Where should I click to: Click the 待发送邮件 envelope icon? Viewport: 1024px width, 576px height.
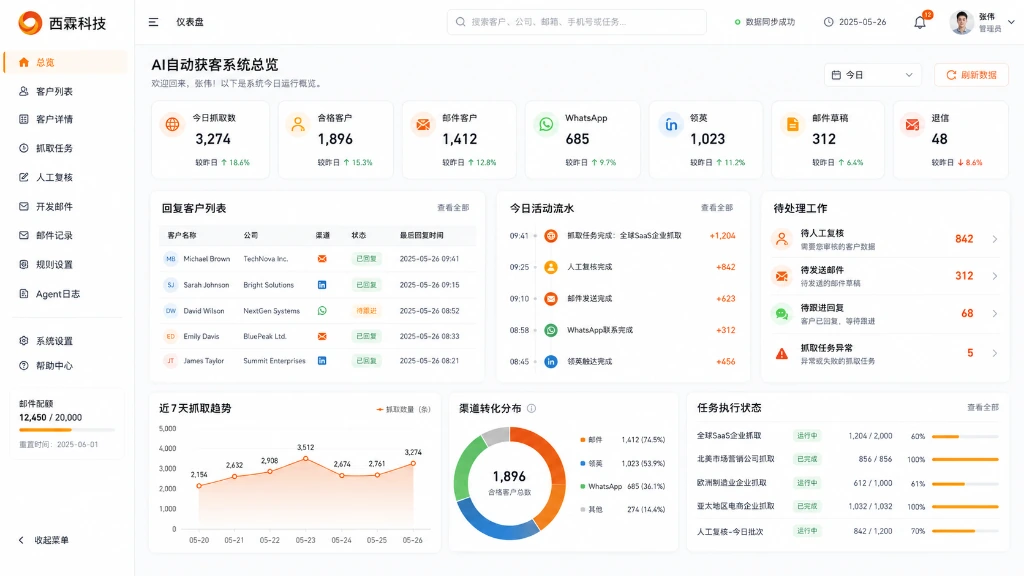(x=782, y=276)
